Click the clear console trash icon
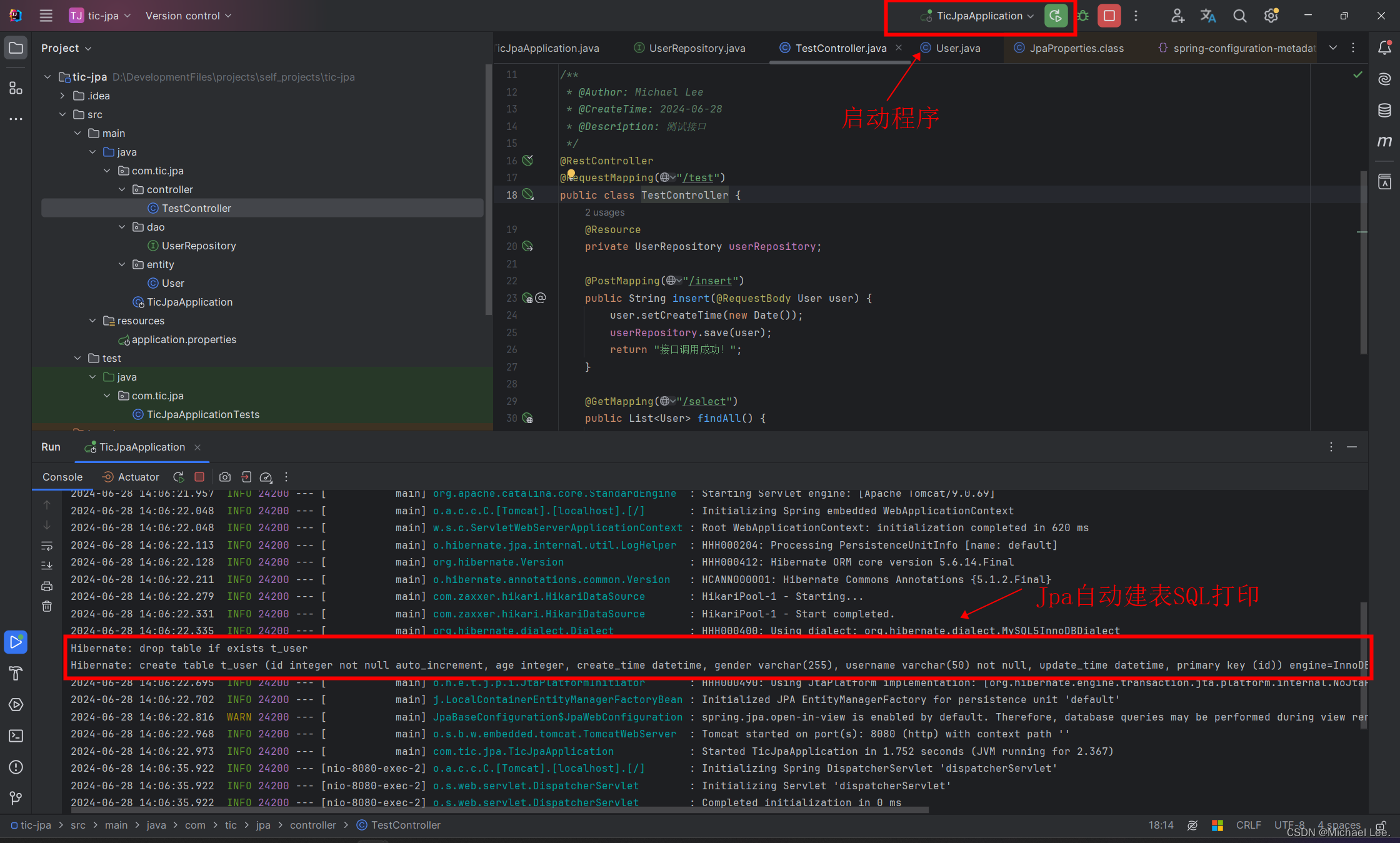Image resolution: width=1400 pixels, height=843 pixels. [x=47, y=606]
